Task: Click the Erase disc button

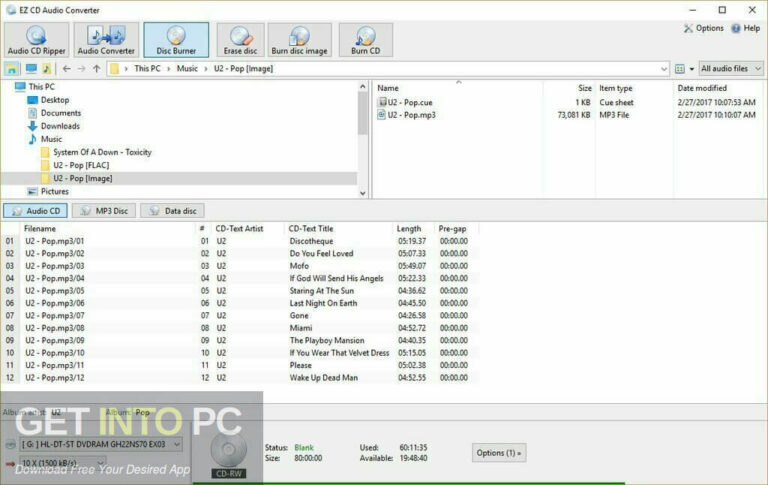Action: point(240,40)
